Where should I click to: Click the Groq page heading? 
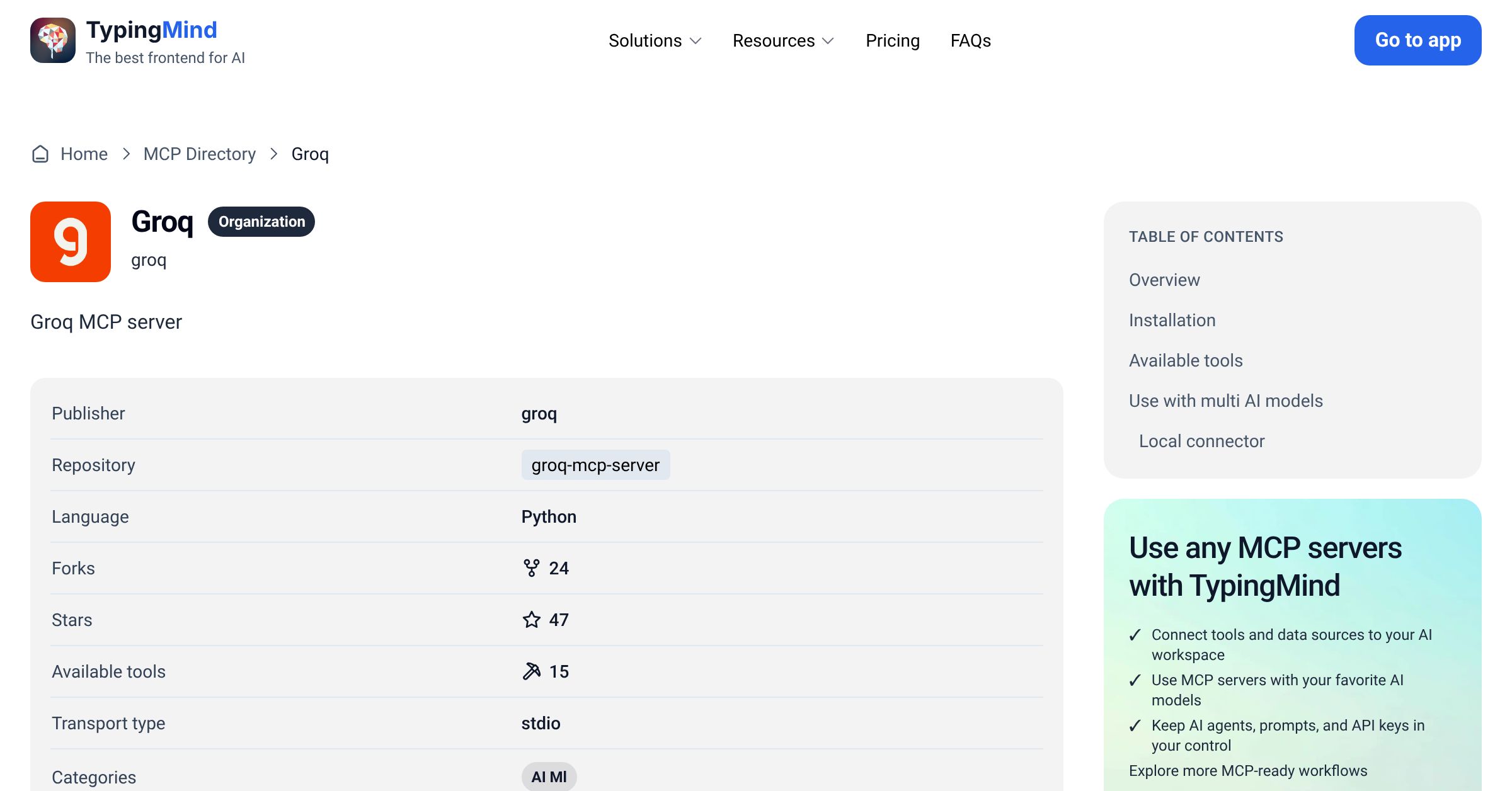tap(162, 222)
